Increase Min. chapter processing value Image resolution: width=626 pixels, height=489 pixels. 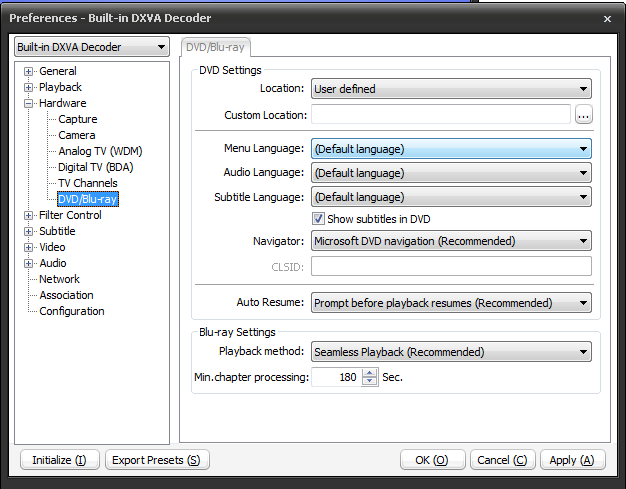370,373
